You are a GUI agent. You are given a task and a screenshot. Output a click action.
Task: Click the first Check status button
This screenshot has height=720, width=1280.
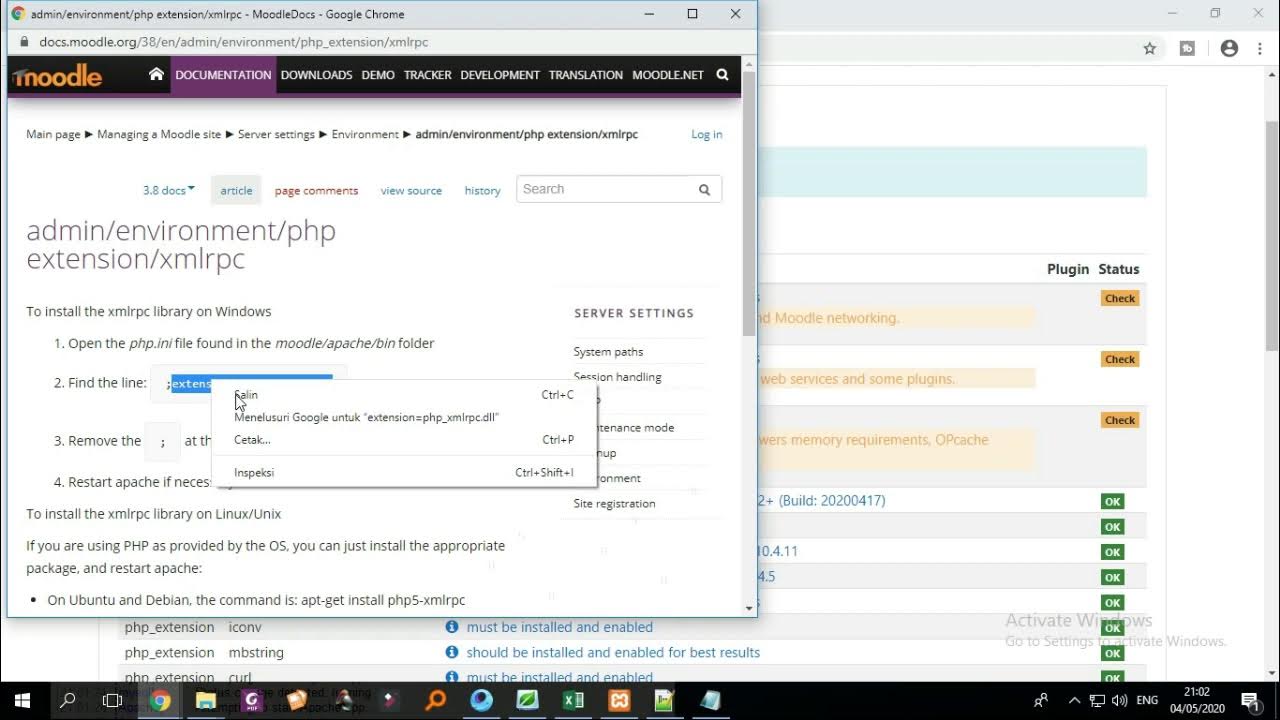coord(1120,298)
